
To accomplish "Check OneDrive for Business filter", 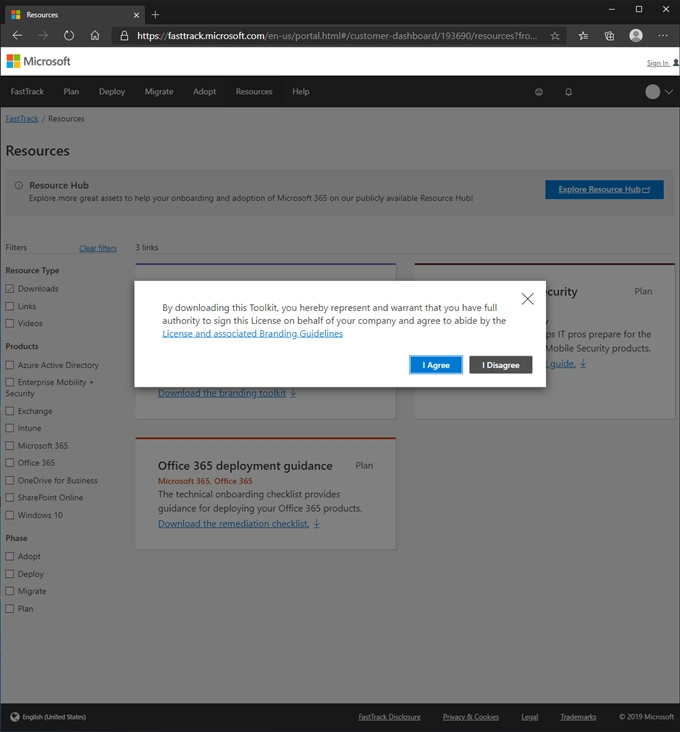I will (10, 480).
